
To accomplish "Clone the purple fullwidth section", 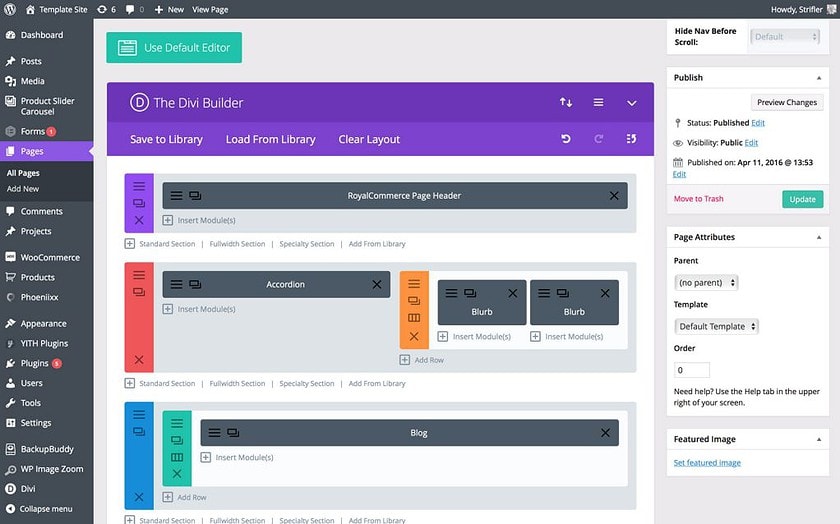I will point(139,203).
